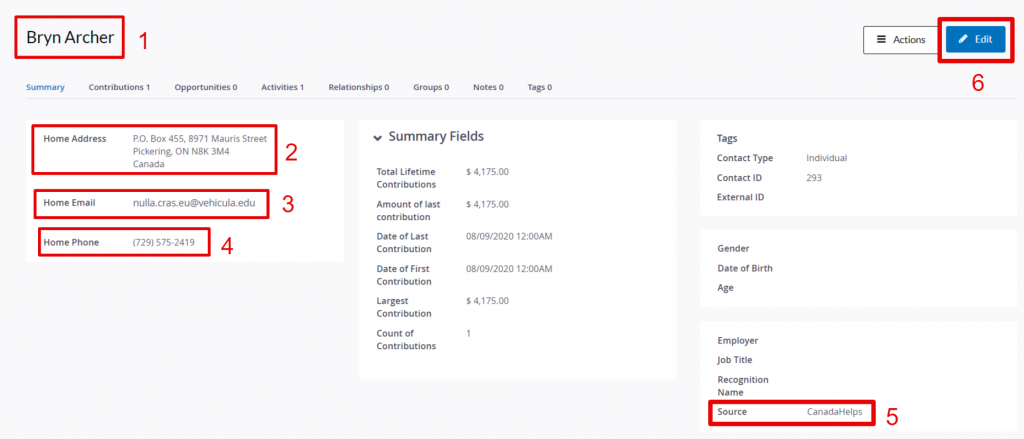Click the home phone number (729) 575-2419
Viewport: 1024px width, 439px height.
pos(163,242)
